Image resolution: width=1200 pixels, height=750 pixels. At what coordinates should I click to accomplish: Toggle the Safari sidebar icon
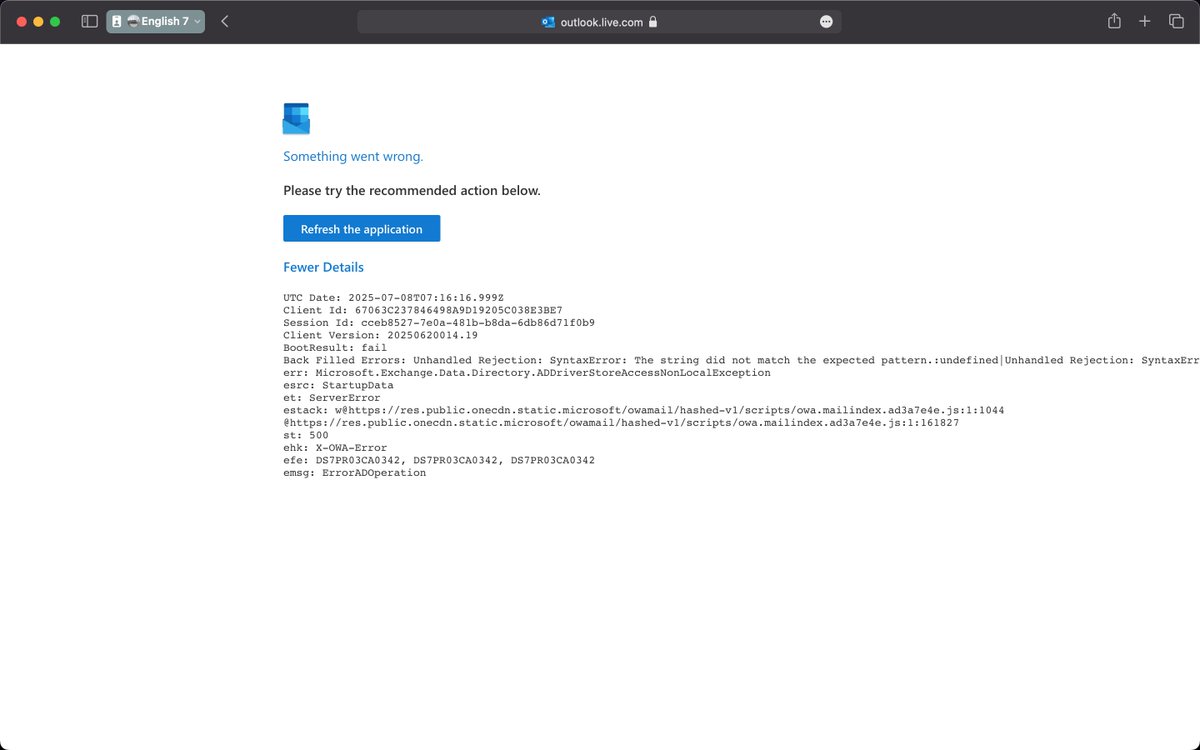click(89, 21)
